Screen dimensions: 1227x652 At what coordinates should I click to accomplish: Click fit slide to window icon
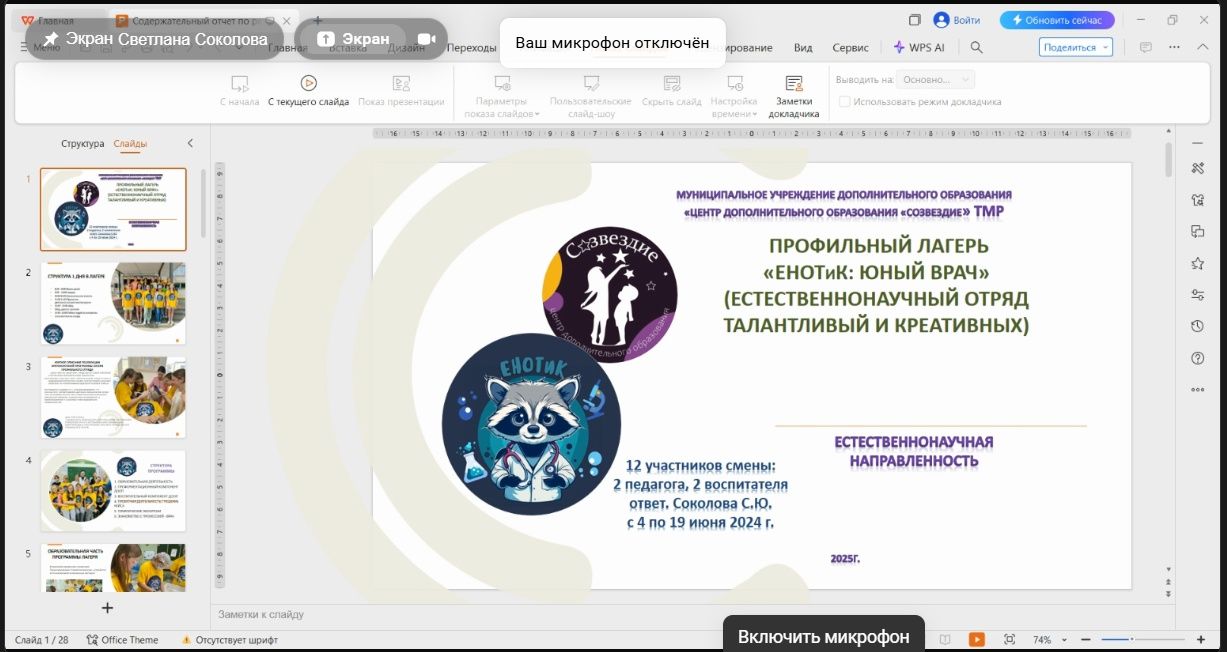[x=1009, y=639]
